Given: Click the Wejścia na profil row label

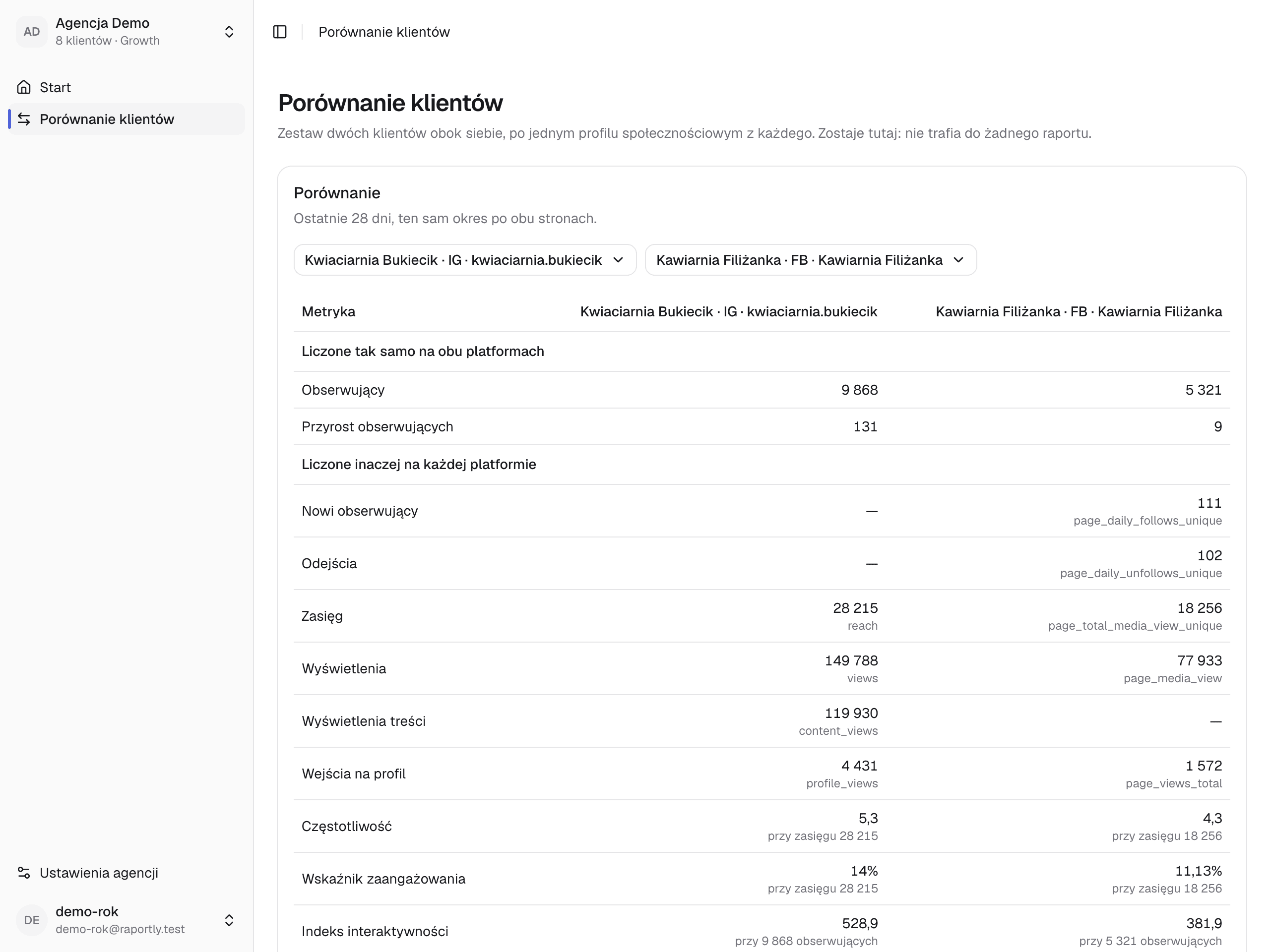Looking at the screenshot, I should click(x=354, y=773).
